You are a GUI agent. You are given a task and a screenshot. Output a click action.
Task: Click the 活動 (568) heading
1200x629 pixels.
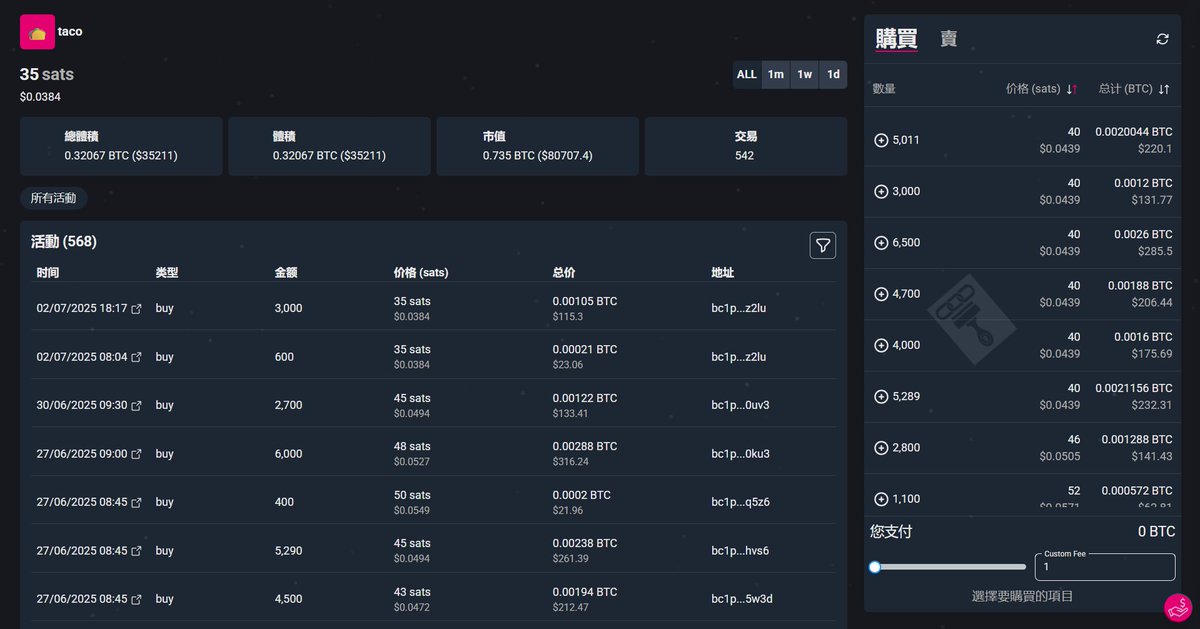coord(64,242)
